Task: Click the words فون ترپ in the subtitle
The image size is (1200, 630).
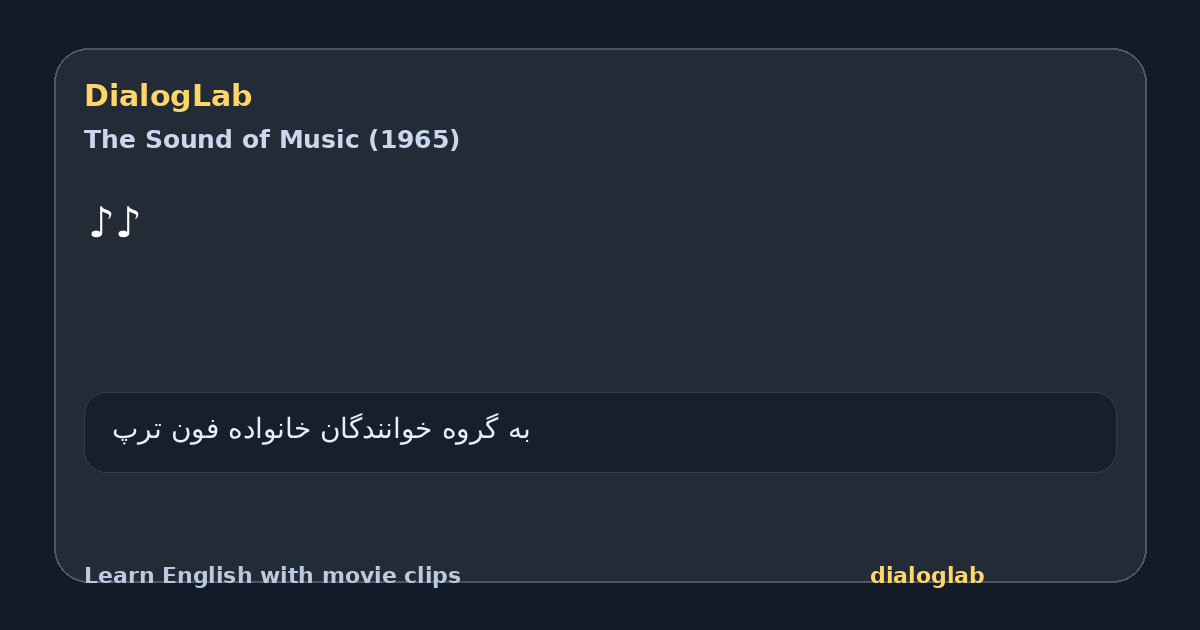Action: (167, 429)
